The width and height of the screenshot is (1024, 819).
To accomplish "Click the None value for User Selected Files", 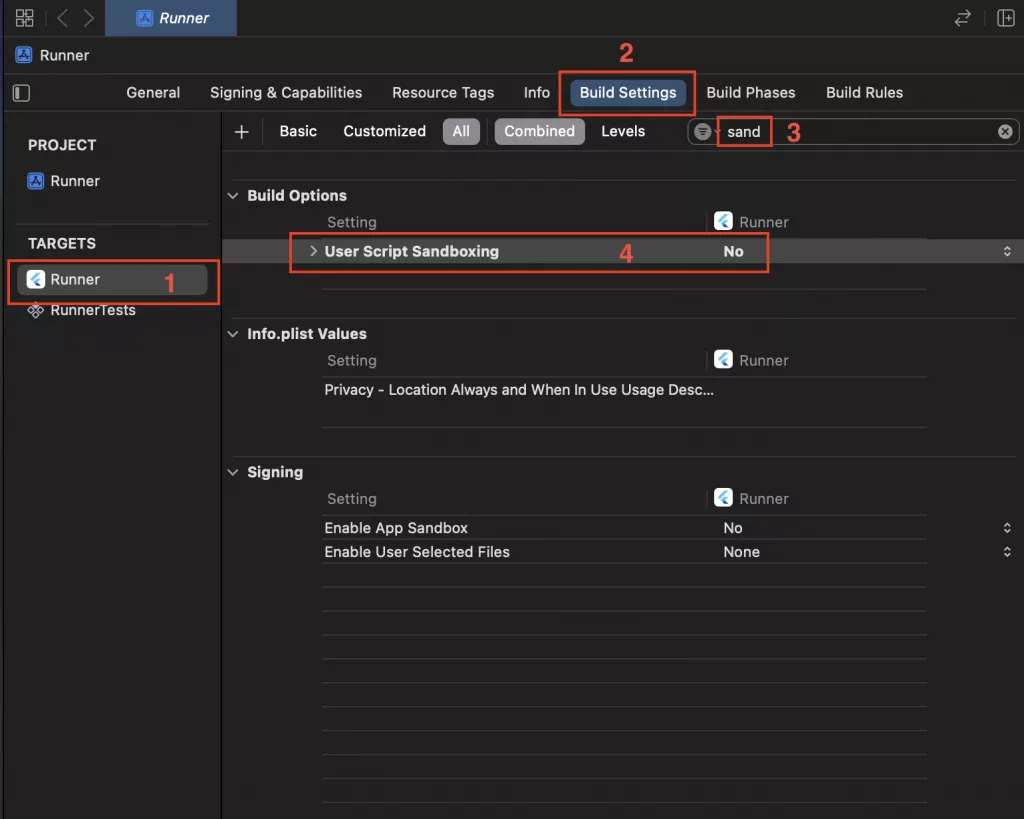I will pos(741,552).
